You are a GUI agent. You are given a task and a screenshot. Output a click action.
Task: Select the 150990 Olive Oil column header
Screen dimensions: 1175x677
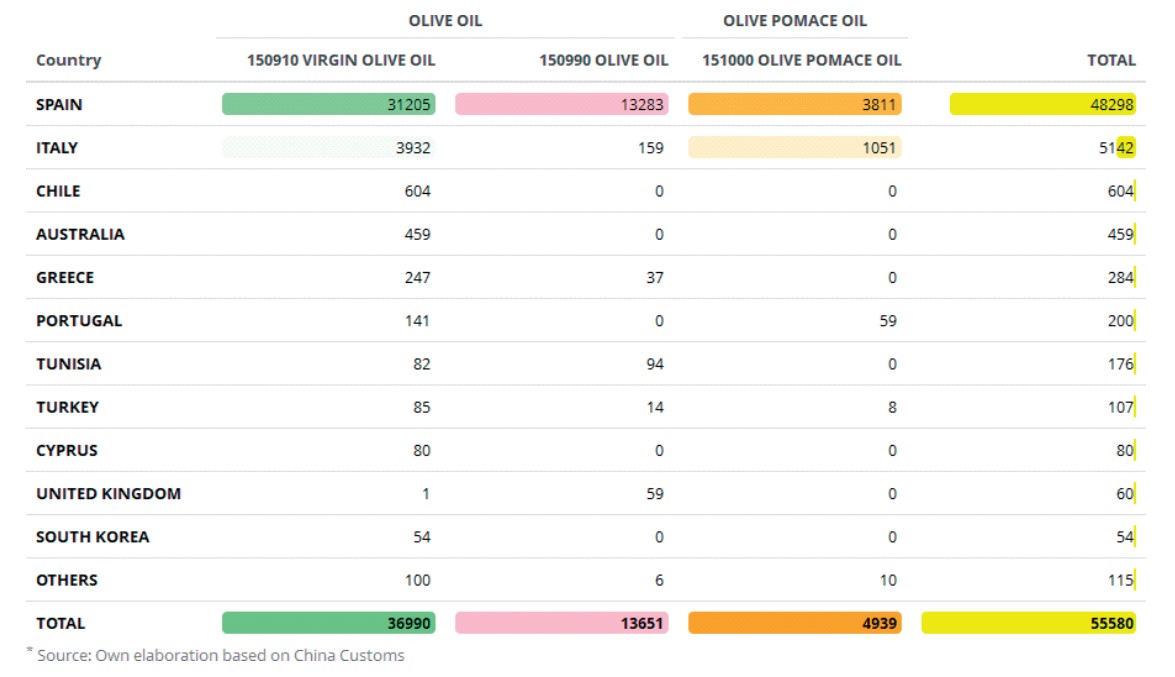[x=603, y=60]
